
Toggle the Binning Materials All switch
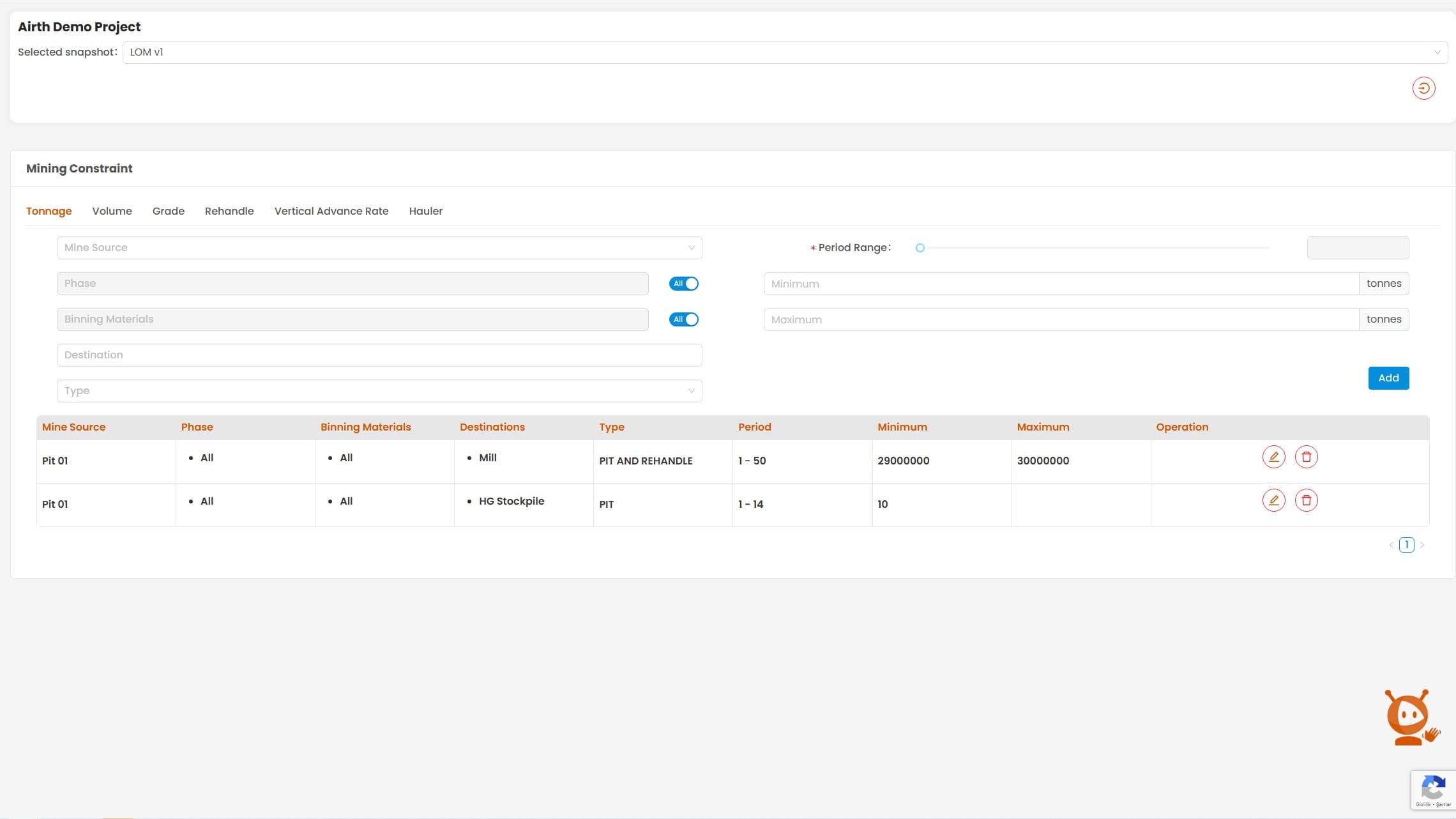[683, 319]
